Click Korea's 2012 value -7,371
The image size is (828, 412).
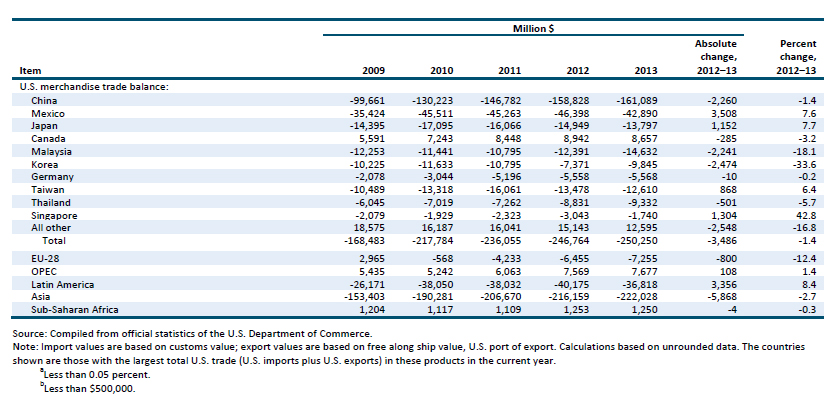tap(575, 164)
